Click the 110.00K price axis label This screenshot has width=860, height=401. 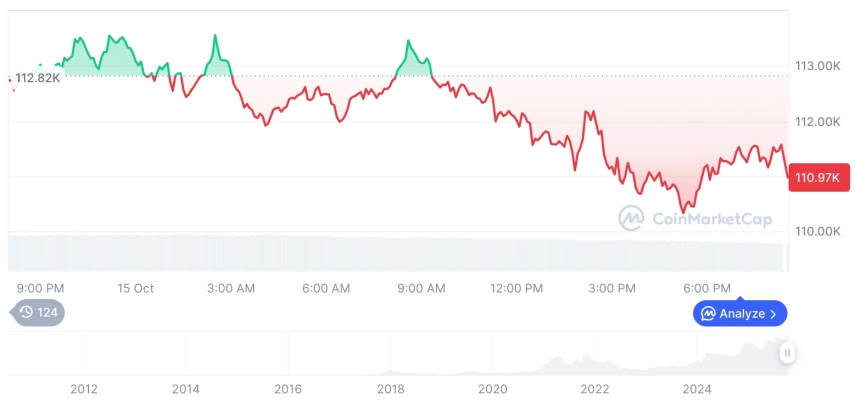[817, 231]
